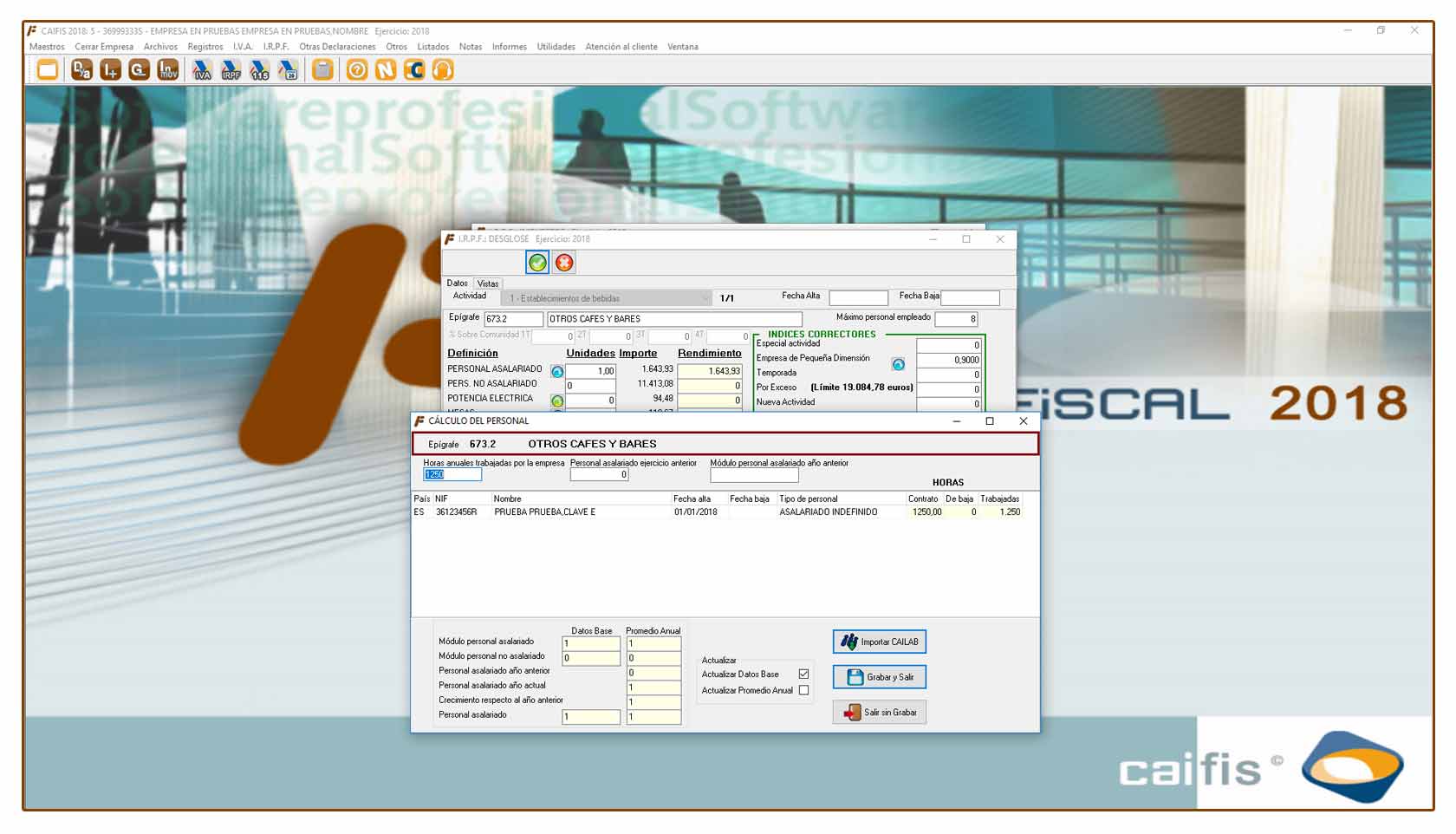Click the Grabar y Salir button

click(880, 677)
